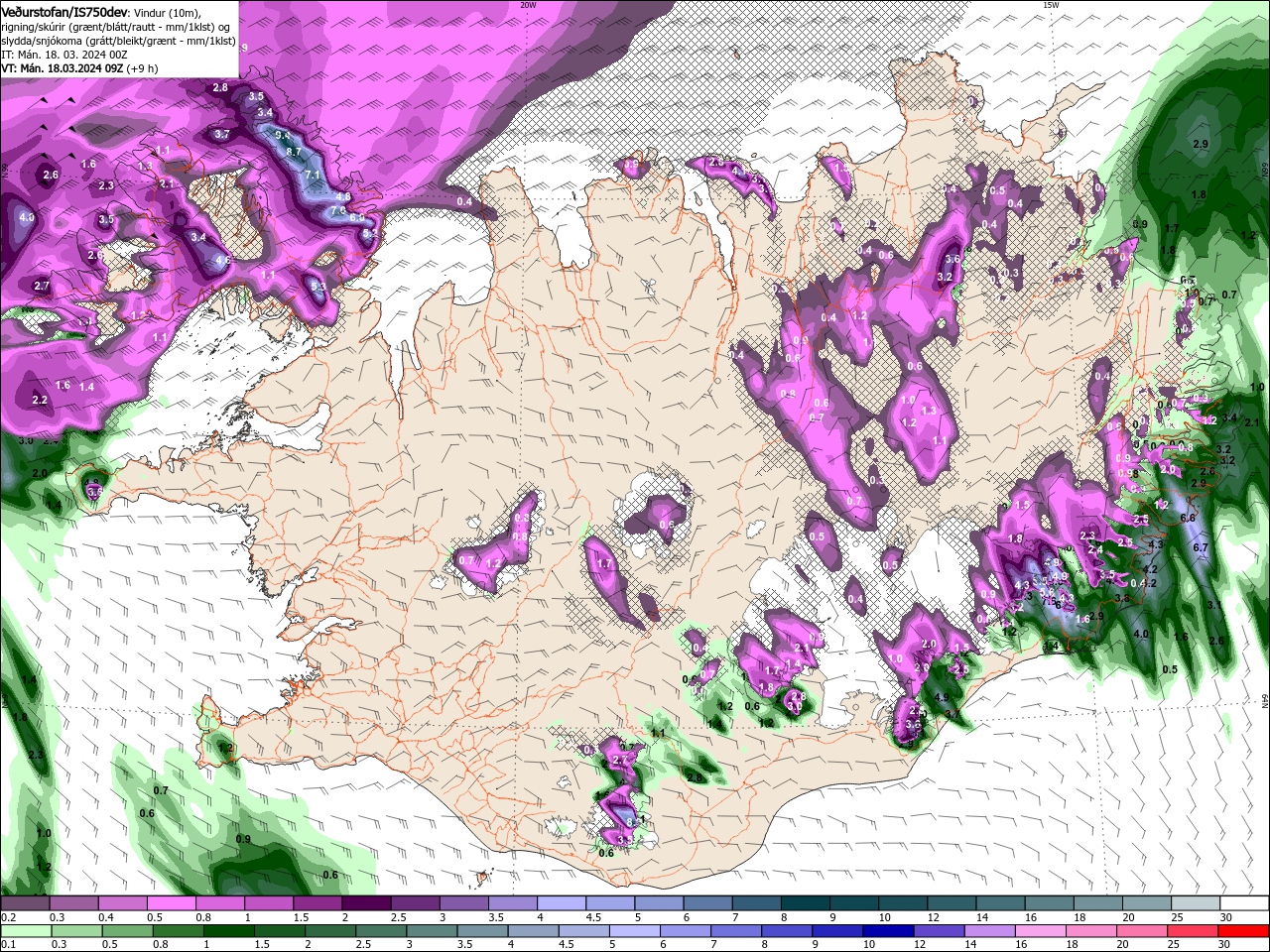
Task: Click the '(+9 h)' forecast offset text
Action: 143,68
